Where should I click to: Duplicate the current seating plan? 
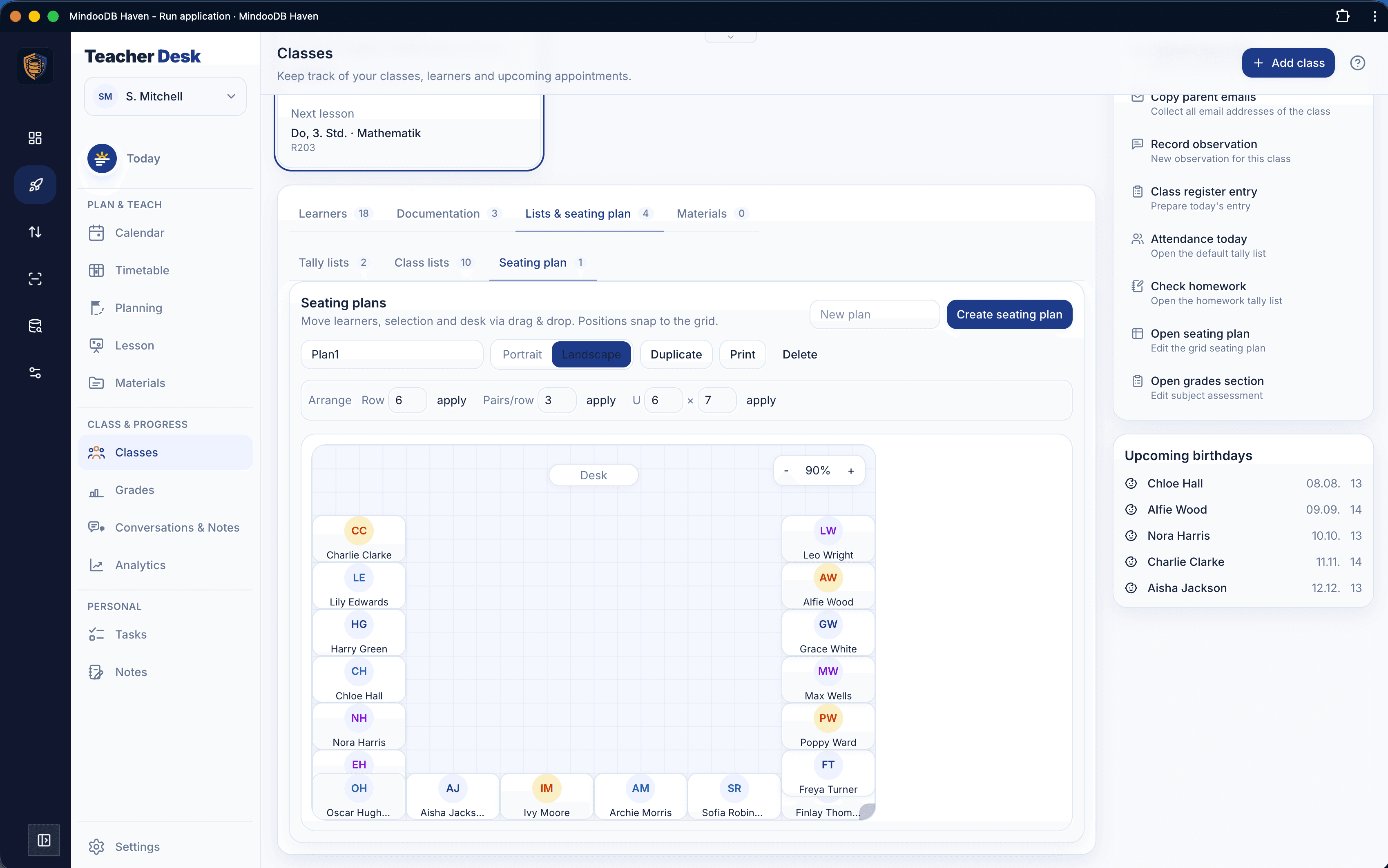click(676, 354)
